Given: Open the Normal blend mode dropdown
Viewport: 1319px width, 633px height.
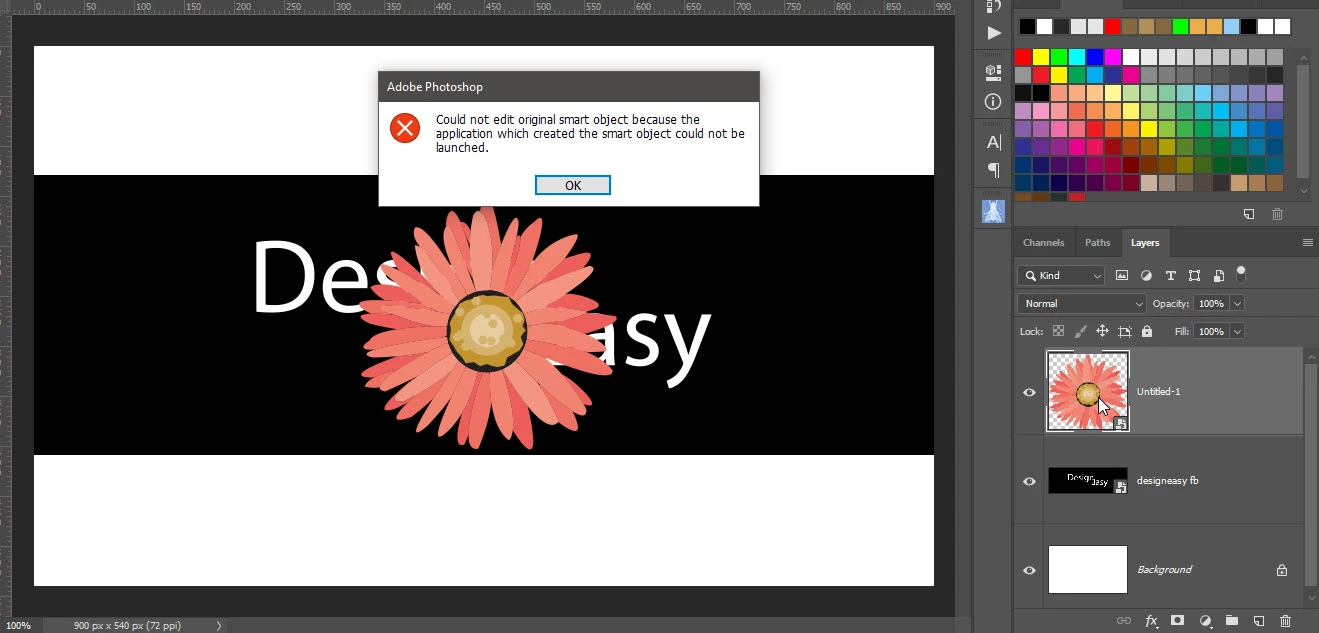Looking at the screenshot, I should 1082,303.
